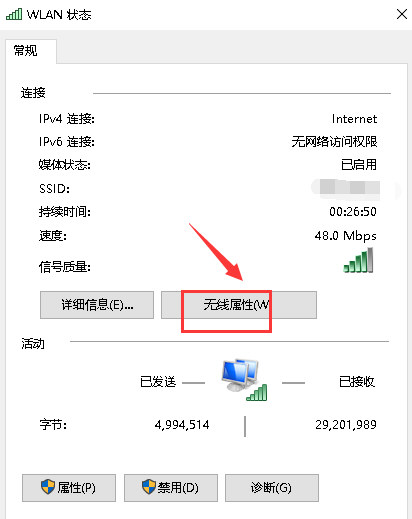Click the shield icon on 禁用(D) button

[149, 487]
